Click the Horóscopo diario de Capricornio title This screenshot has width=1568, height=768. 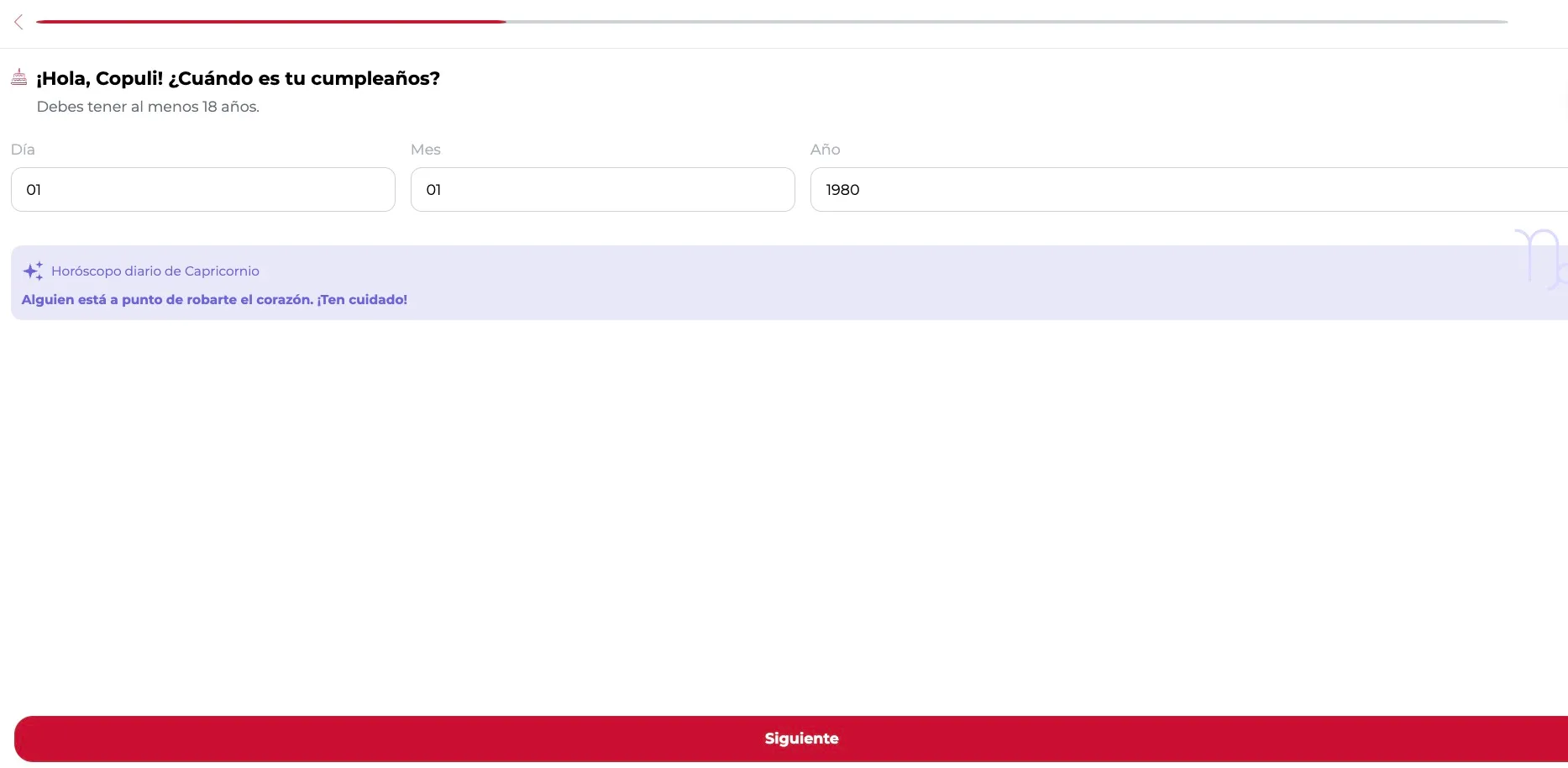click(x=155, y=271)
